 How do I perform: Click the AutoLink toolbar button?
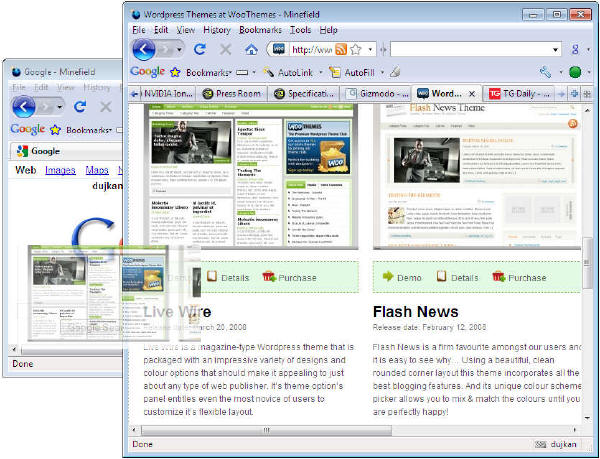tap(288, 72)
